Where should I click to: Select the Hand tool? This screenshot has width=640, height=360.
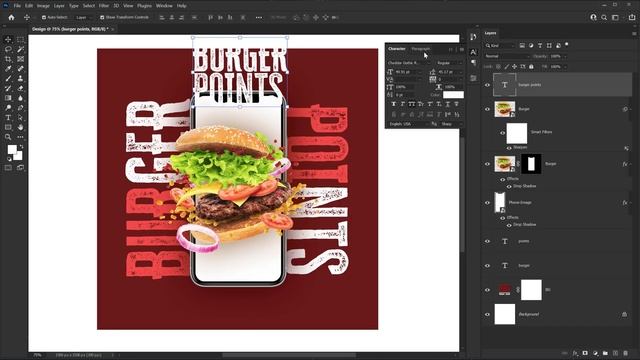20,127
